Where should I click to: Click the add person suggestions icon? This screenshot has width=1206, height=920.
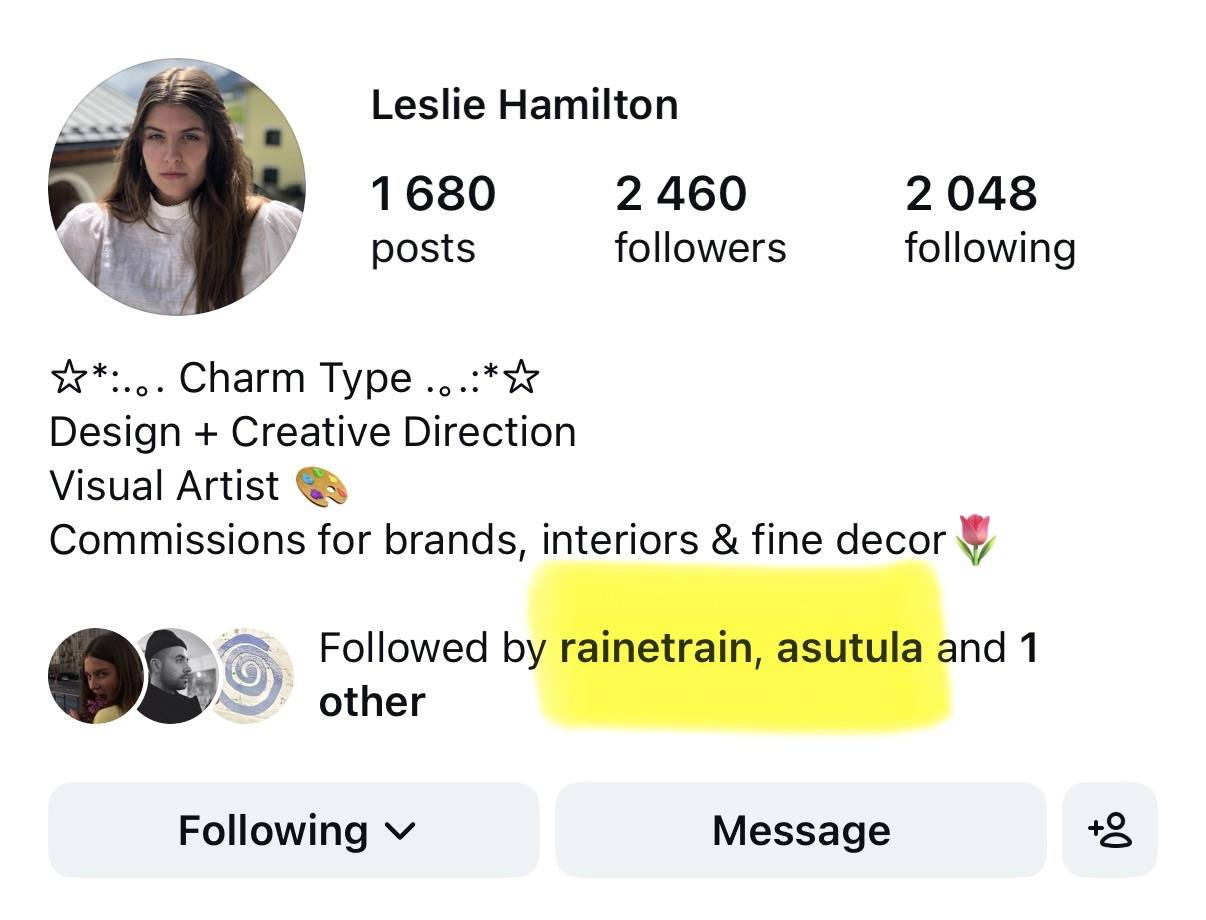1109,830
